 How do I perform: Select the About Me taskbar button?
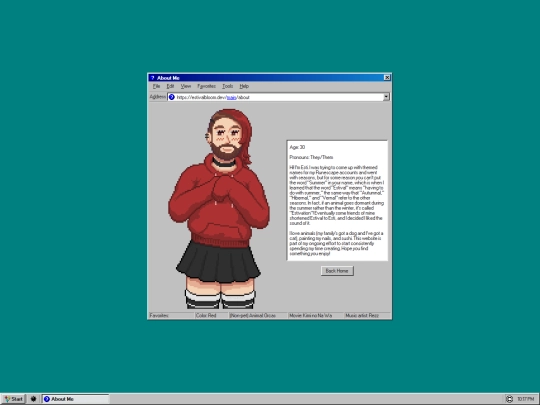coord(75,399)
